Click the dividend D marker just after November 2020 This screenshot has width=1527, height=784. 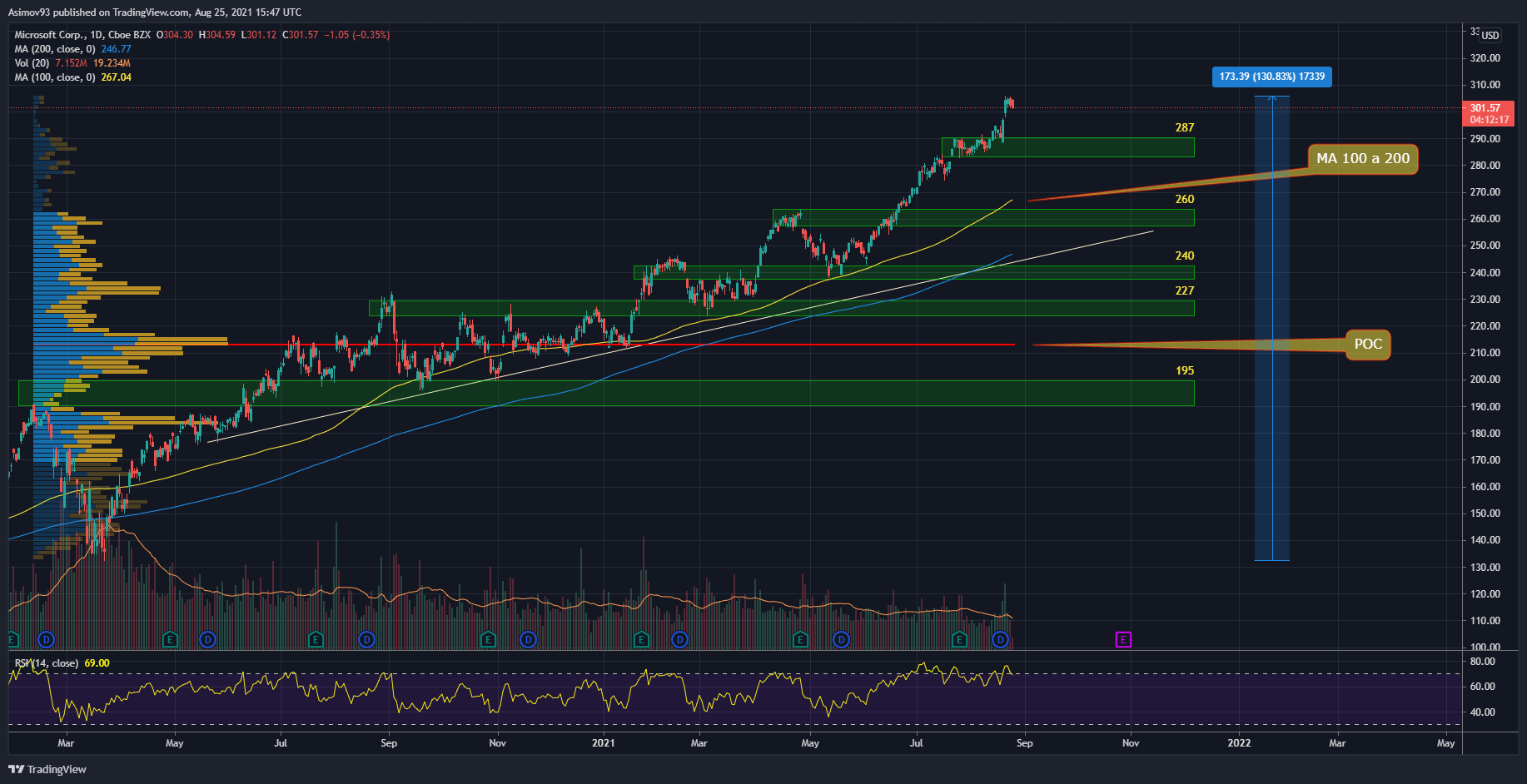point(528,639)
